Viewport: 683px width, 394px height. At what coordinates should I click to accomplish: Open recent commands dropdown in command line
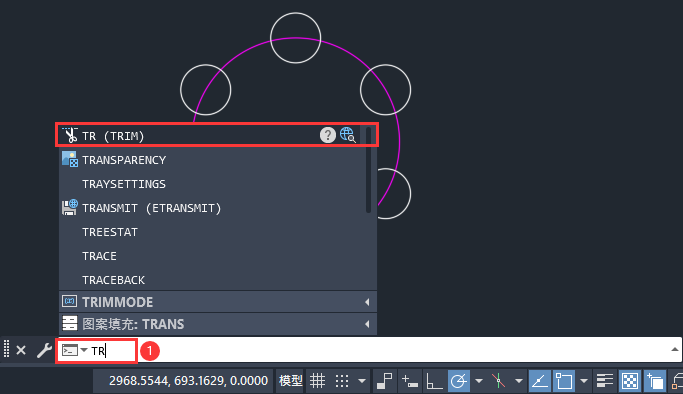pos(84,350)
